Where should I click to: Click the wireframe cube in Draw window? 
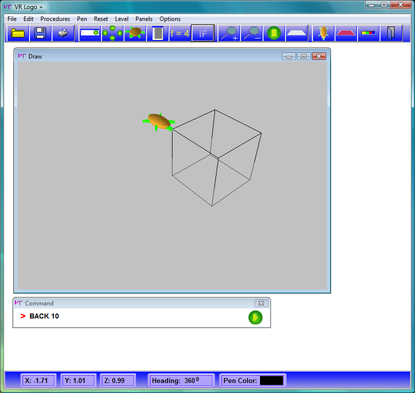(217, 158)
